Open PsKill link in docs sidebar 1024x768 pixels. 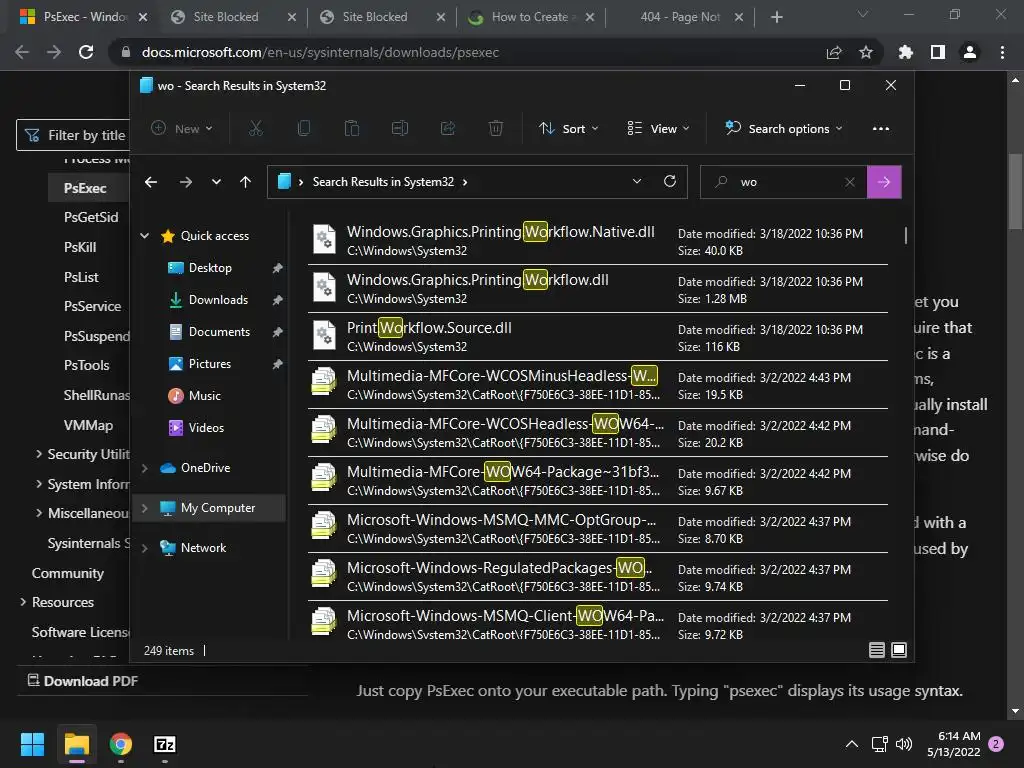coord(80,247)
